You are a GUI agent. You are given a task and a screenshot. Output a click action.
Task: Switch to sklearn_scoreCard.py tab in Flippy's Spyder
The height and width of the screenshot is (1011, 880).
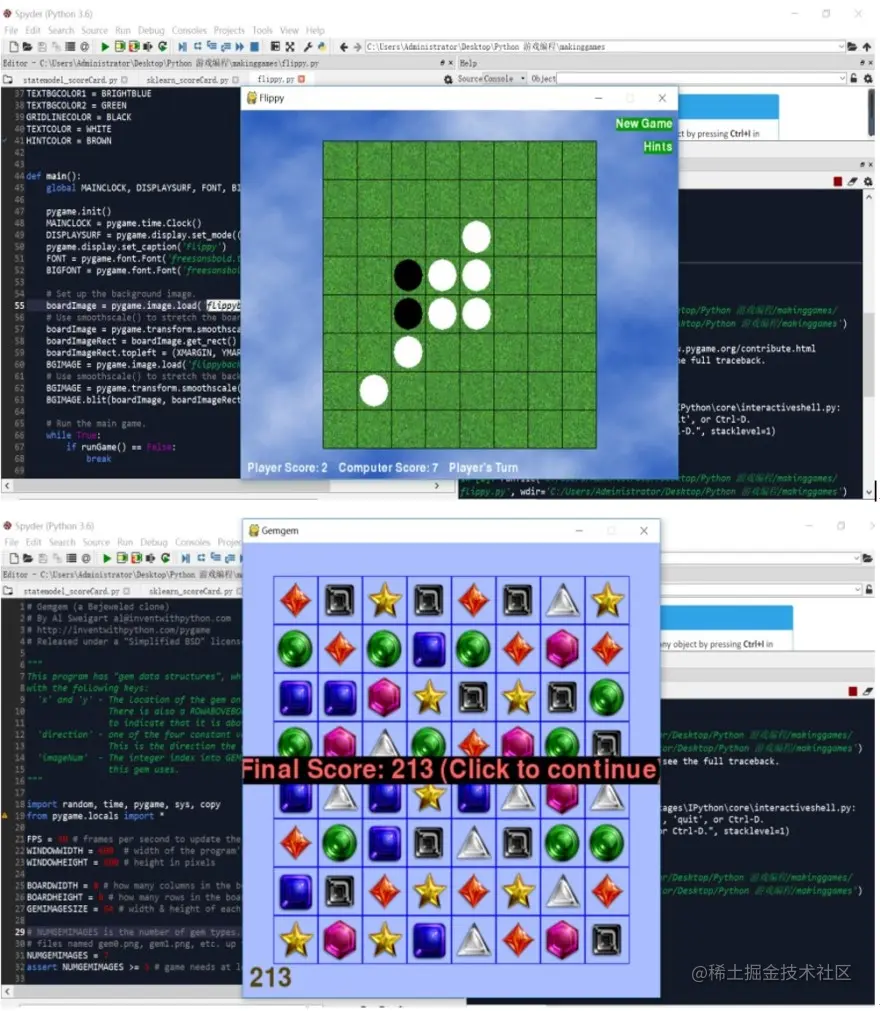187,80
